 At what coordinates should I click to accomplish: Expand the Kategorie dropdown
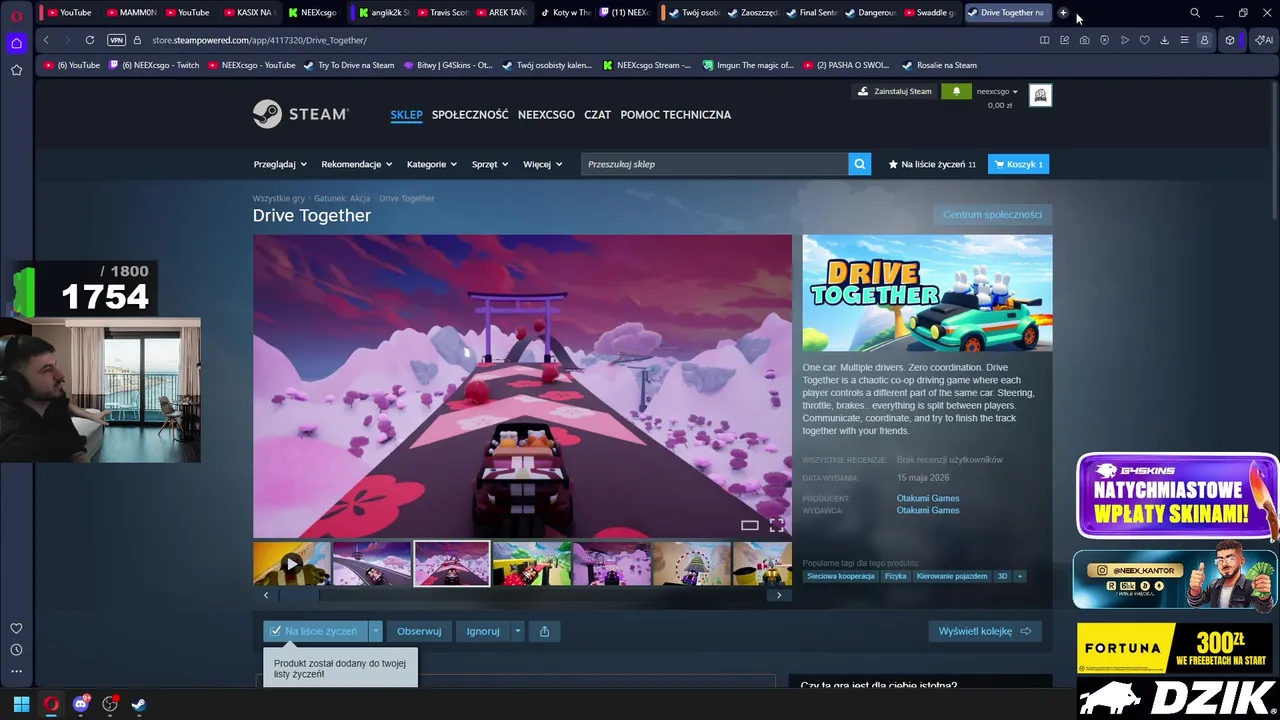click(431, 164)
